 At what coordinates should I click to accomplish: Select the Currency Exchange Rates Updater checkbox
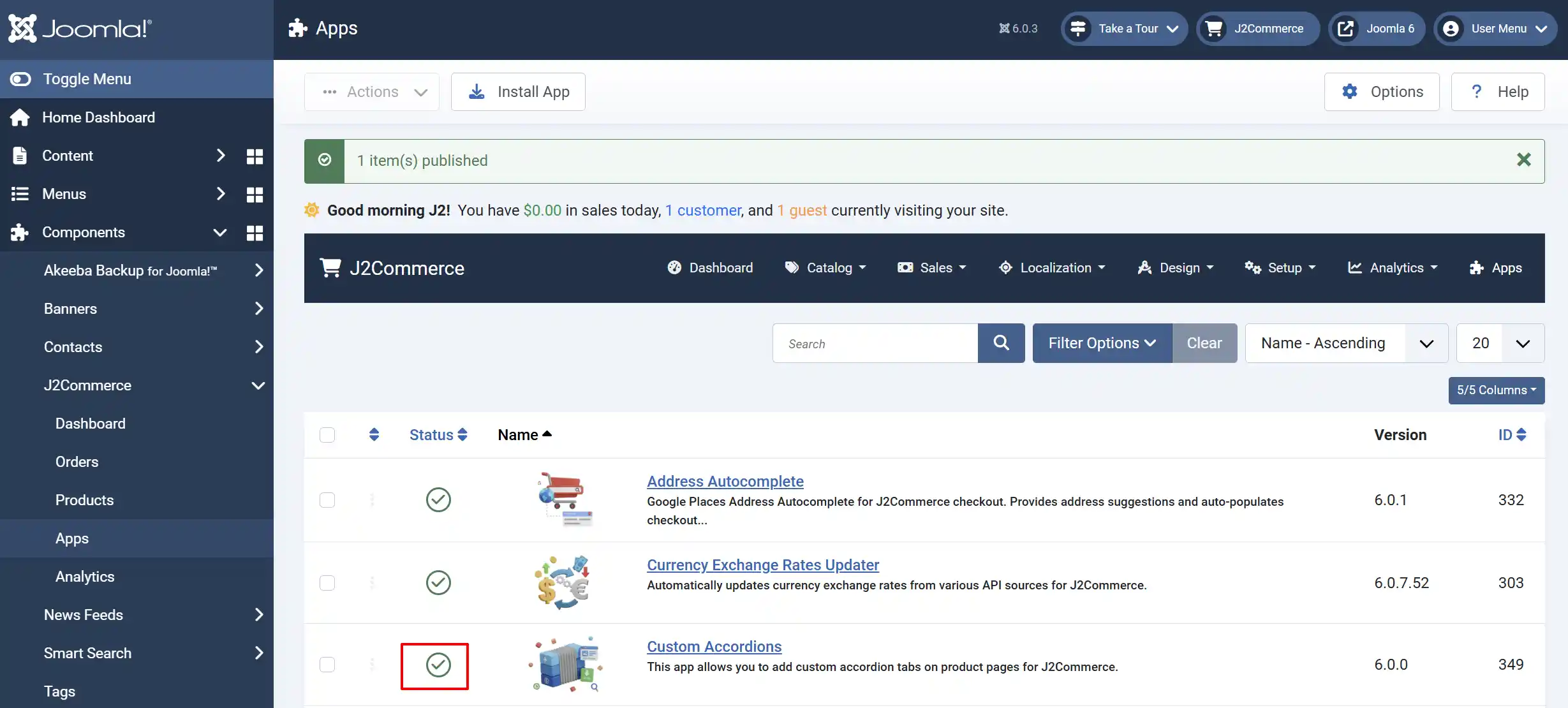tap(327, 583)
